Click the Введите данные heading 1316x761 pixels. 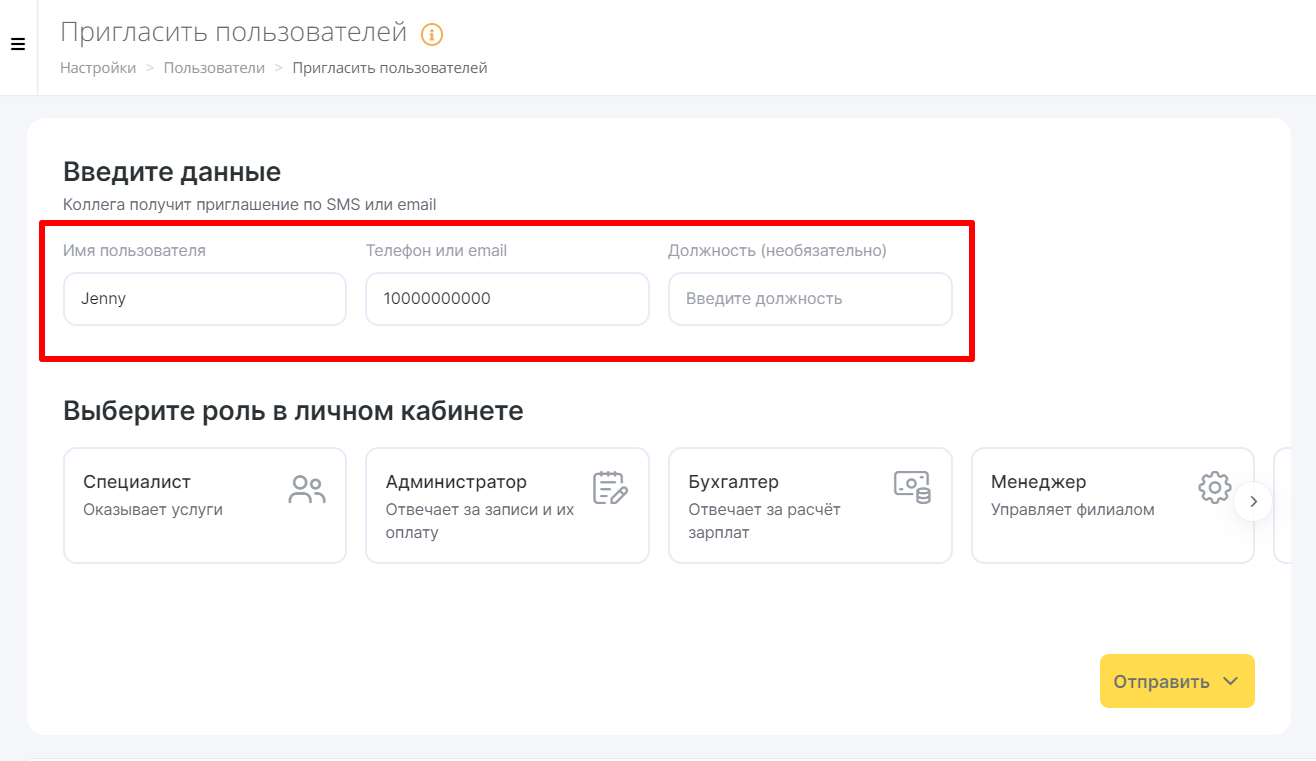point(172,171)
